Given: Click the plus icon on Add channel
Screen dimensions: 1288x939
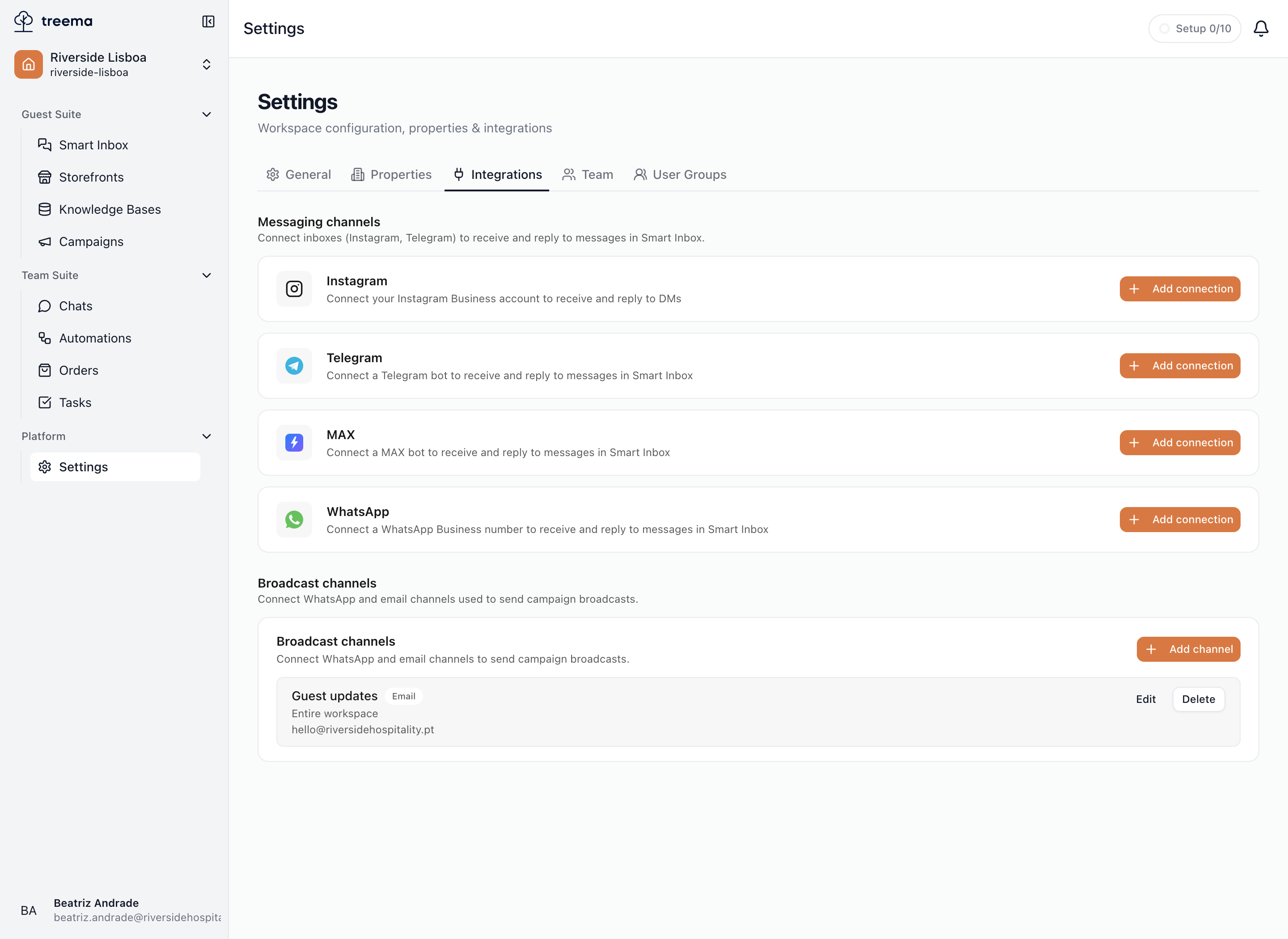Looking at the screenshot, I should coord(1151,649).
